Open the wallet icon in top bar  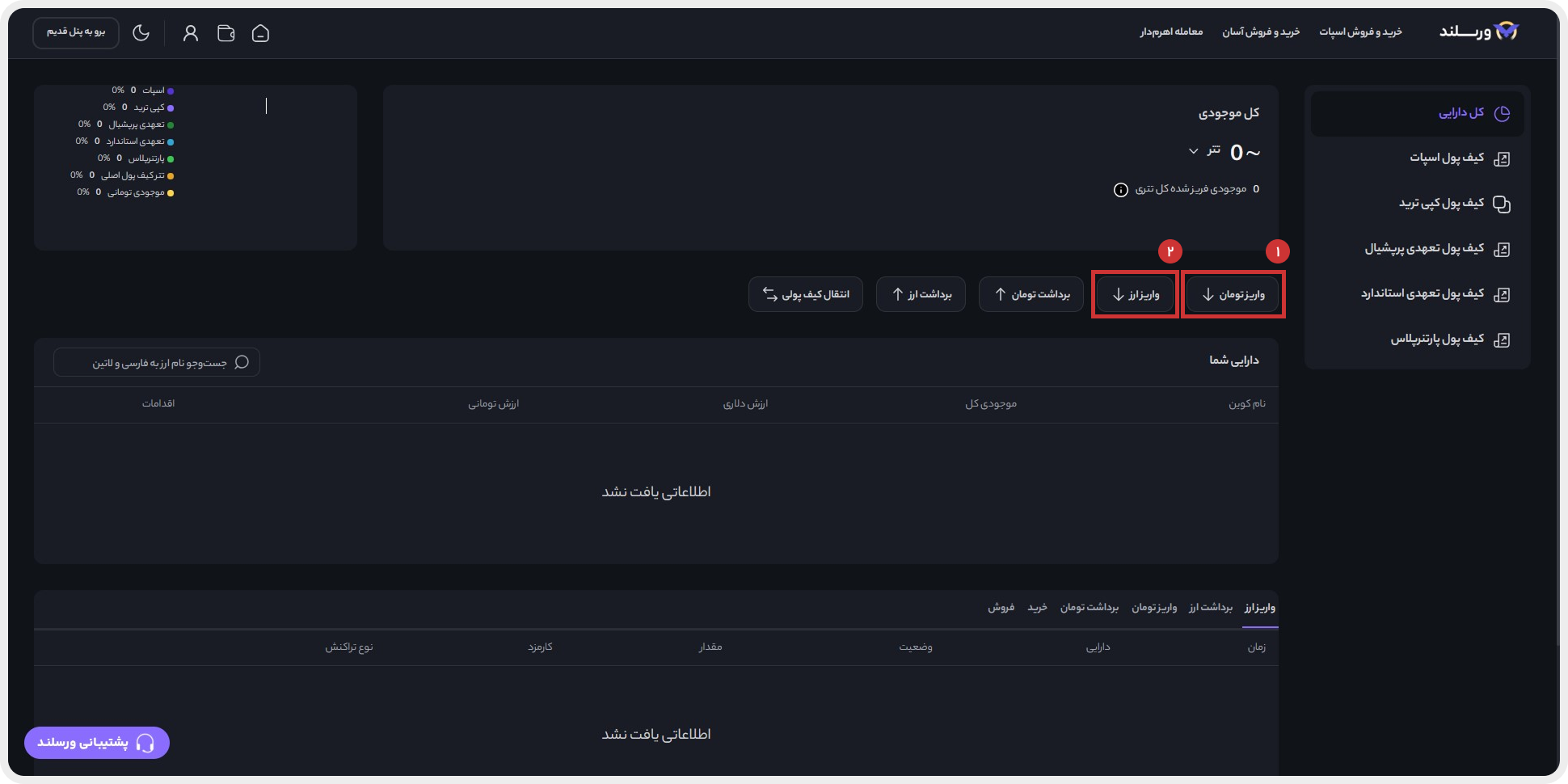(x=226, y=33)
